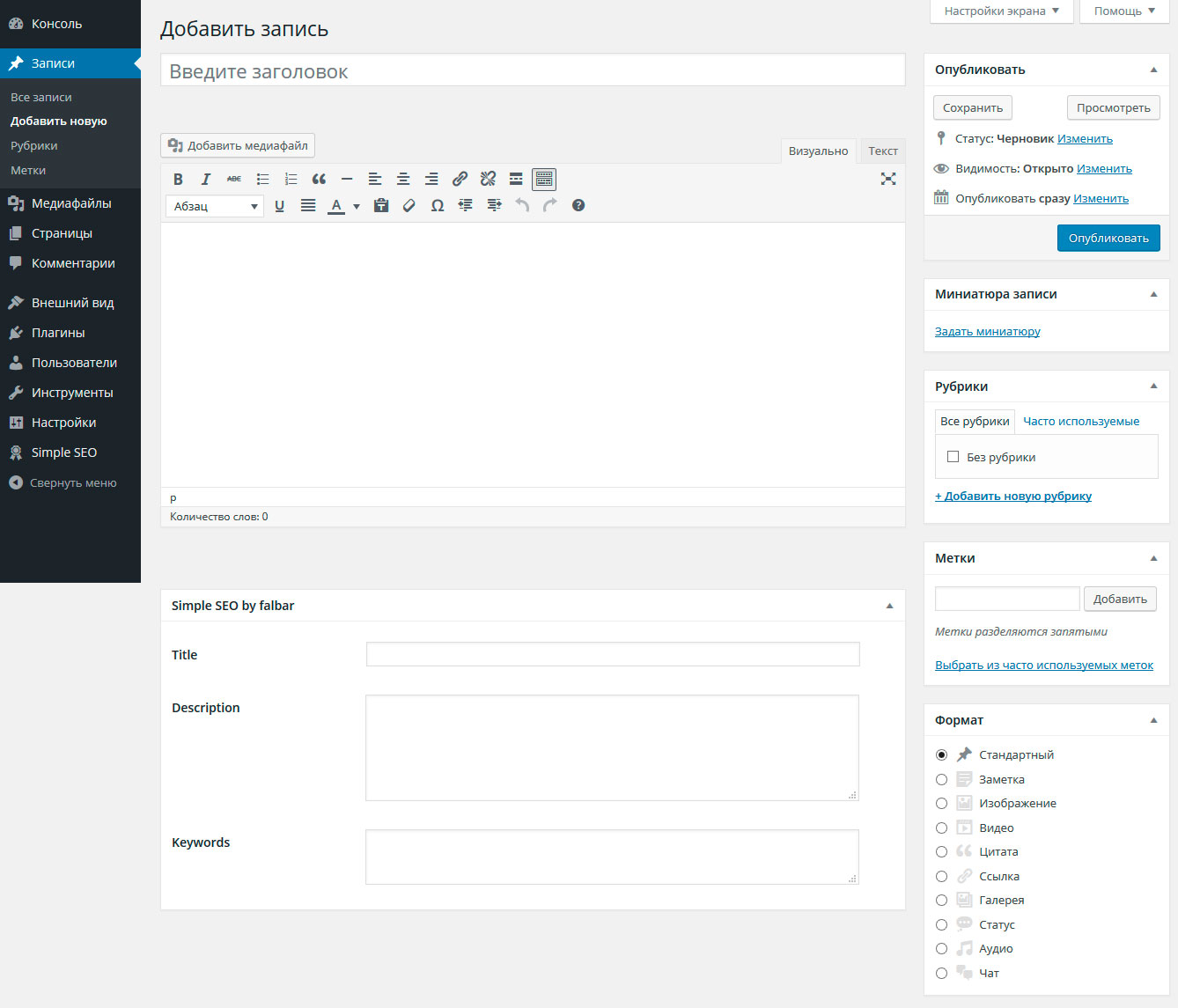The height and width of the screenshot is (1008, 1178).
Task: Select the 'Стандартный' post format
Action: (x=941, y=754)
